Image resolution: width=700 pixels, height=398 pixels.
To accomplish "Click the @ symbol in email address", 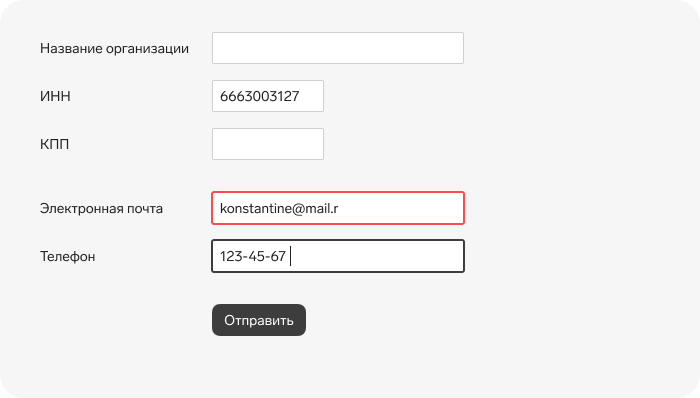I will click(x=298, y=209).
